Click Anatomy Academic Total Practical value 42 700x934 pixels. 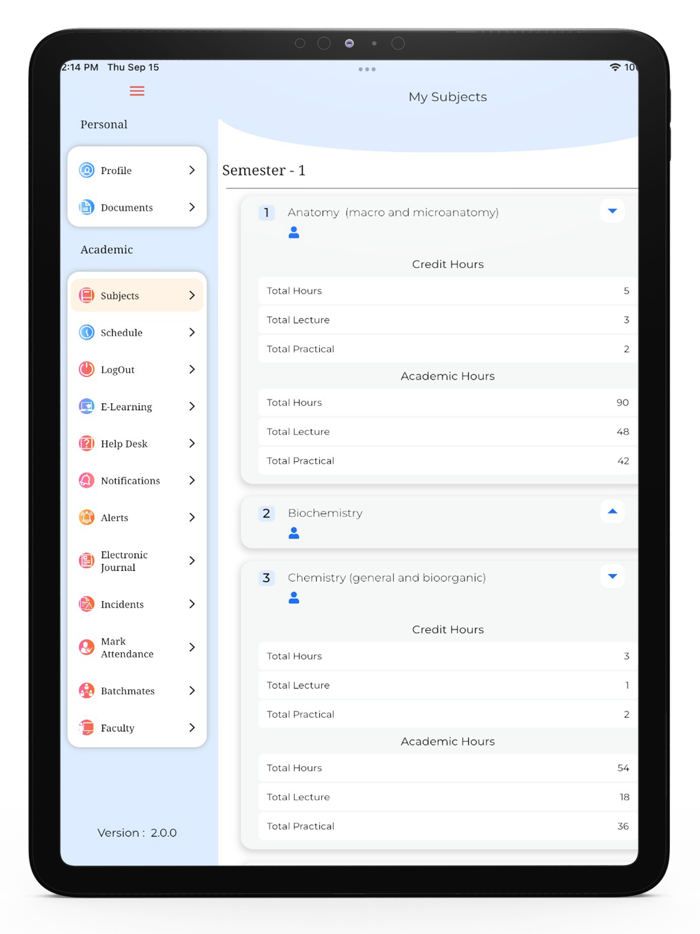click(623, 461)
